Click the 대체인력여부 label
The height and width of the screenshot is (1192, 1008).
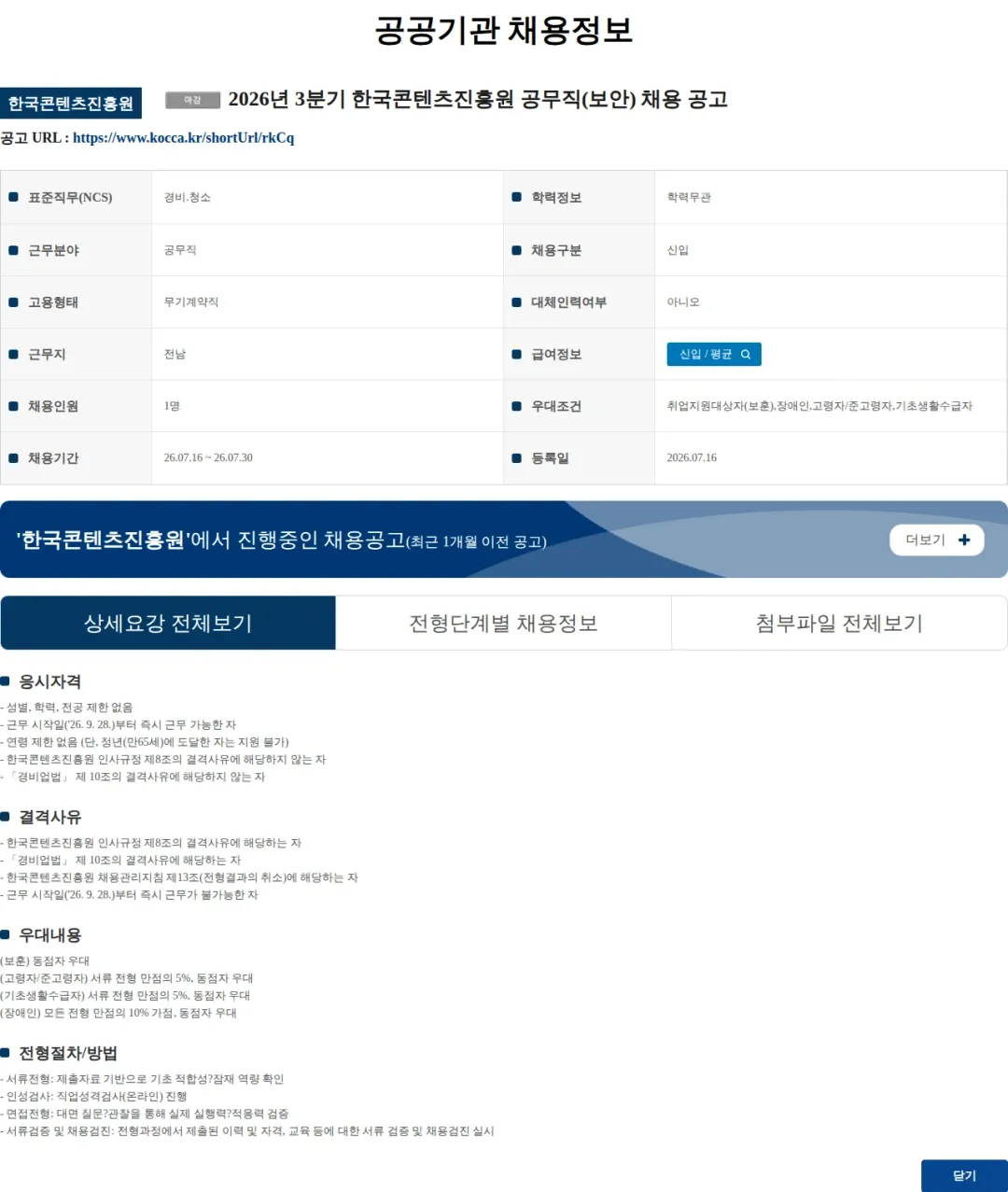coord(569,302)
